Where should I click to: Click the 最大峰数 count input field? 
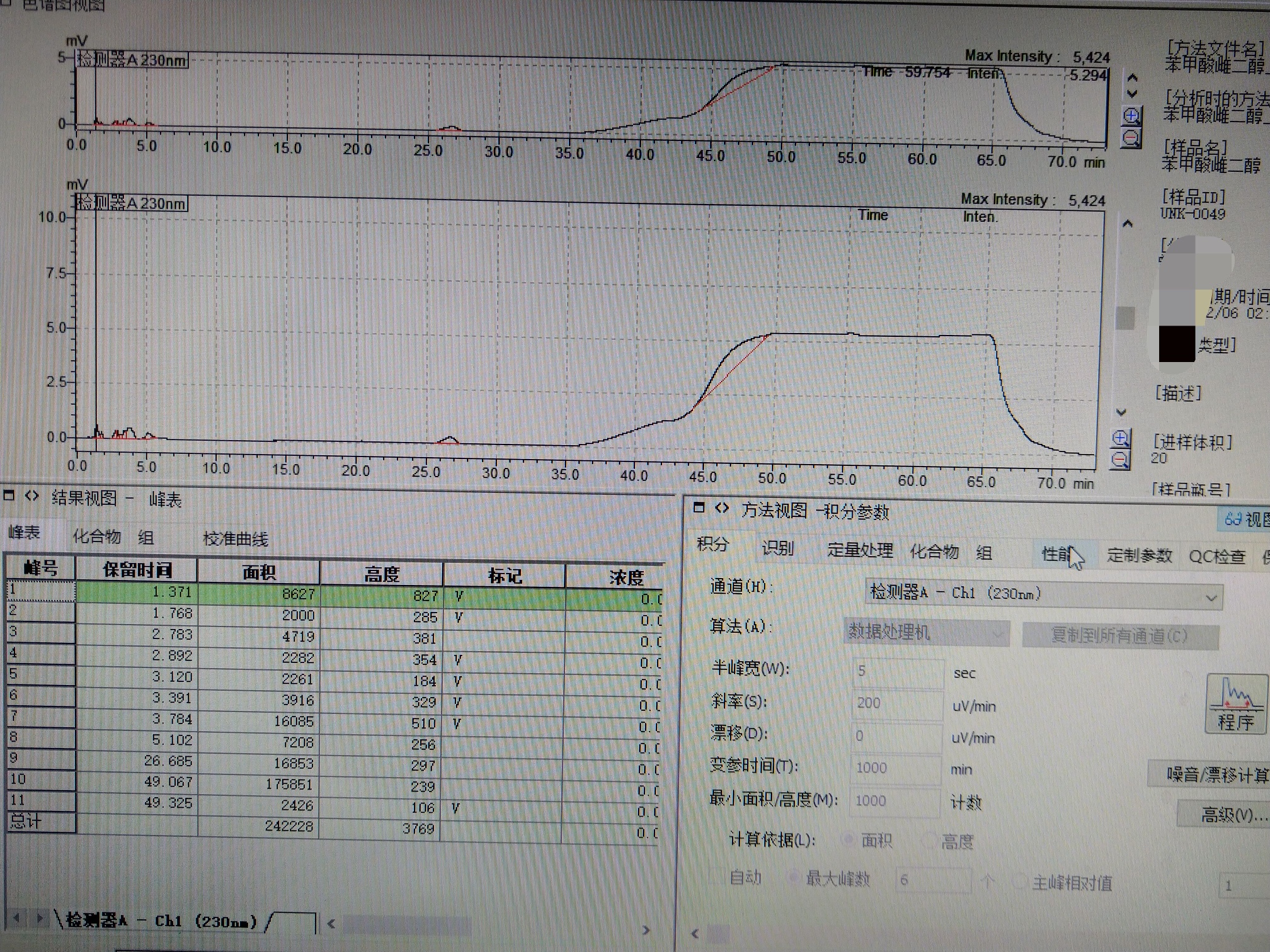coord(933,880)
